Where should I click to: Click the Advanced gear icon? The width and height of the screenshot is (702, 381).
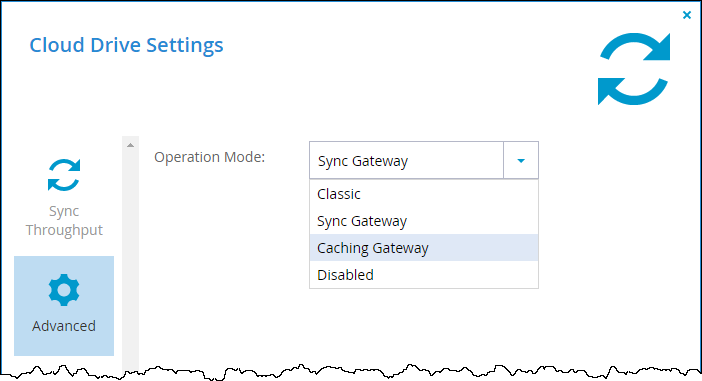[64, 290]
